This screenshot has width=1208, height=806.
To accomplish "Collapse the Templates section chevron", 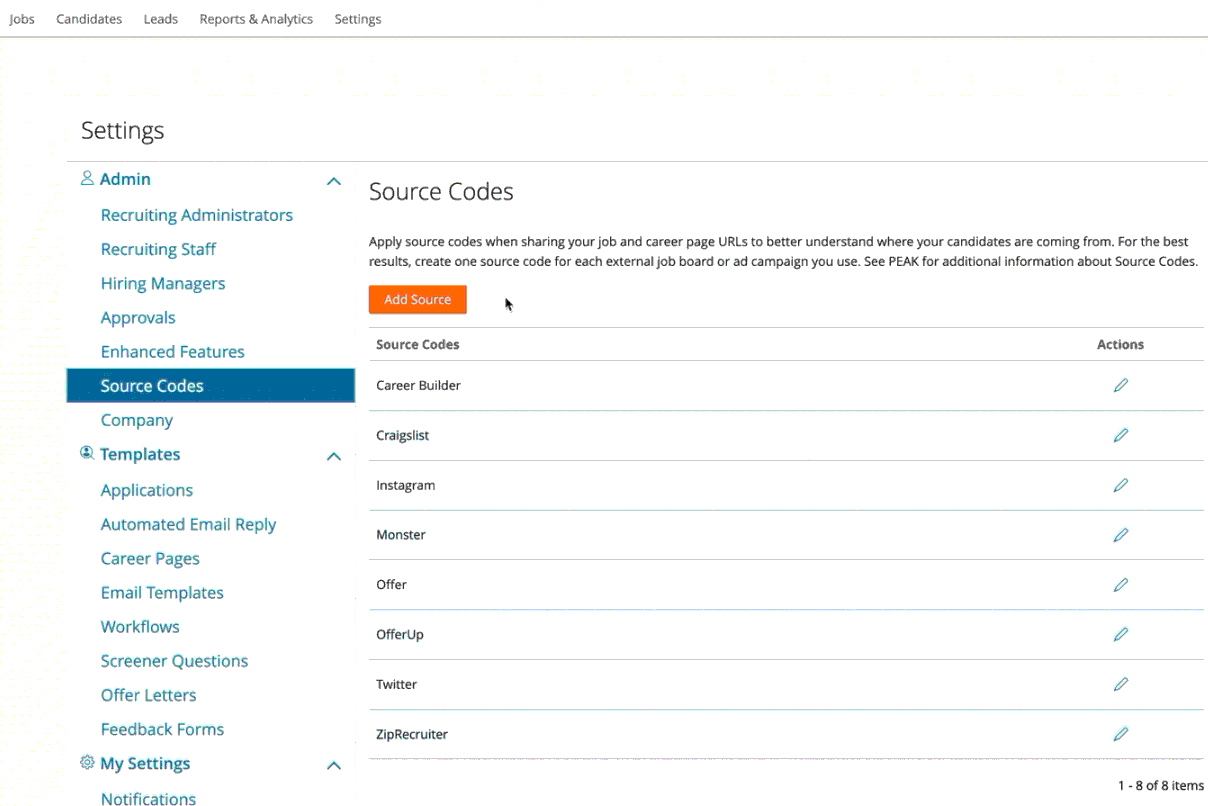I will (334, 457).
